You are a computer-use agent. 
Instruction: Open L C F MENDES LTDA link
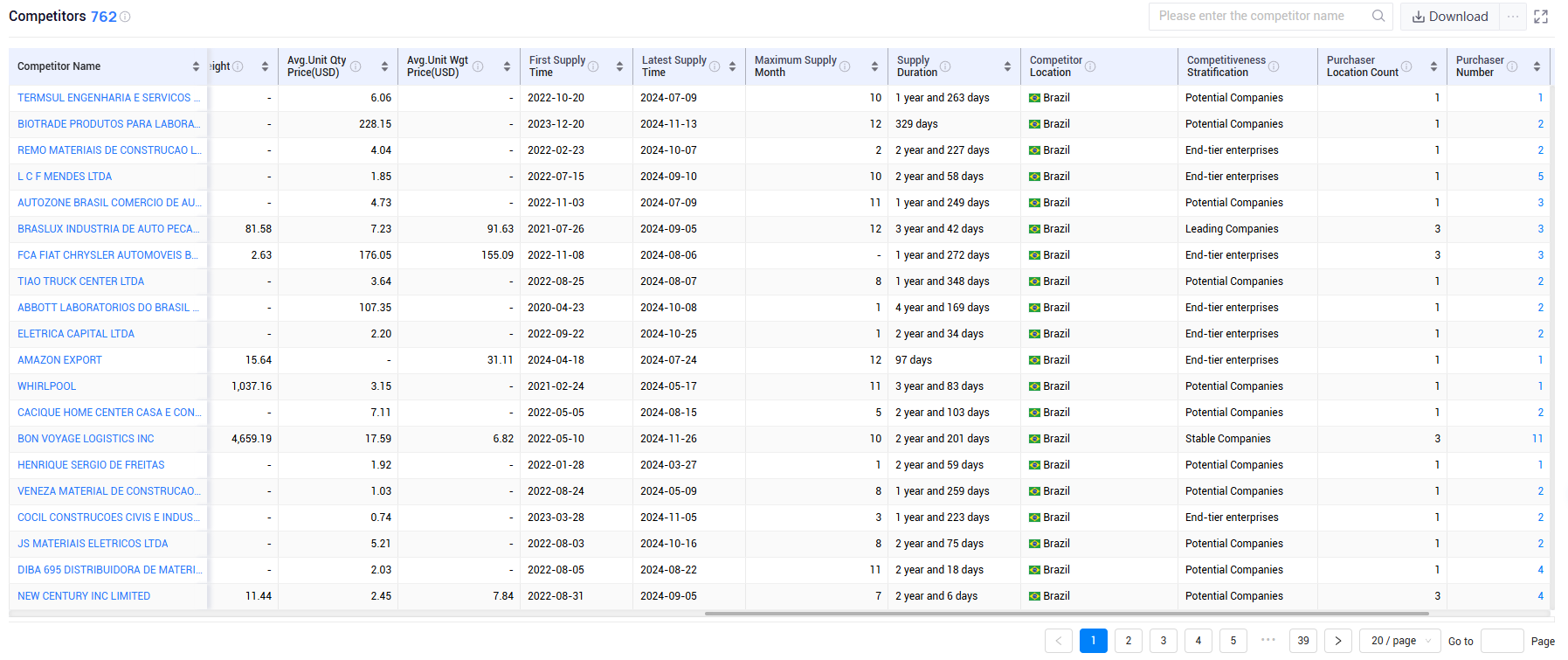pos(65,177)
